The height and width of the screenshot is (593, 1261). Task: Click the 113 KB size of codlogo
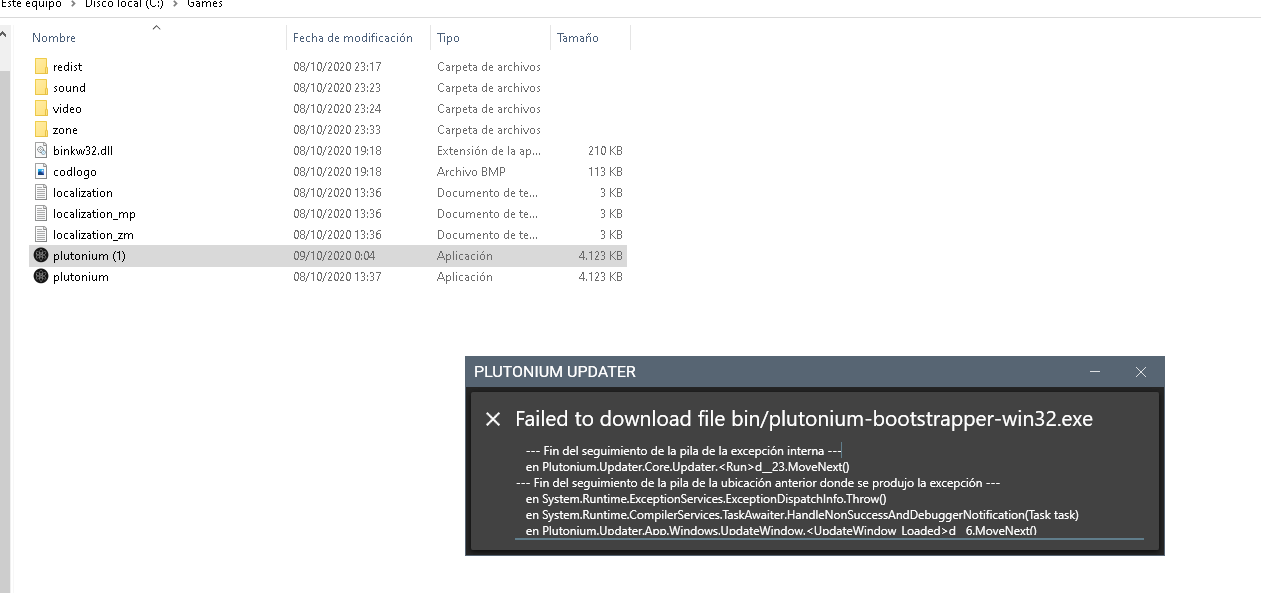(605, 172)
